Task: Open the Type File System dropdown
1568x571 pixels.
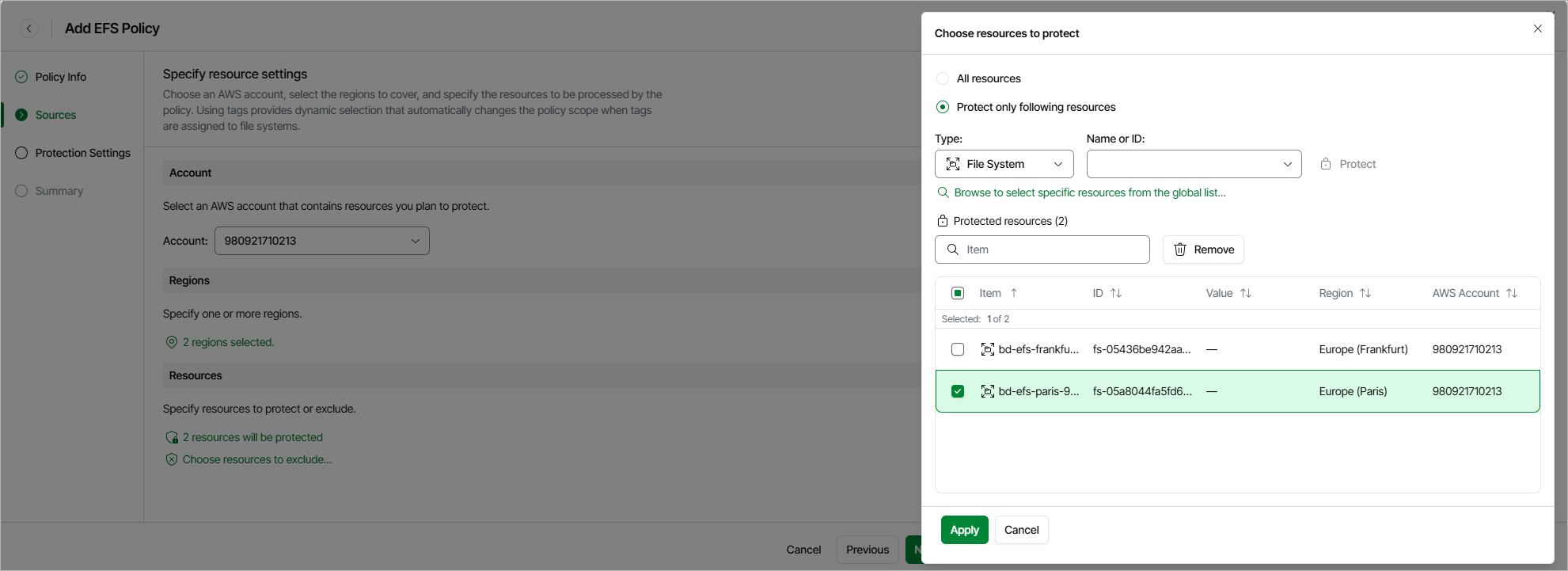Action: [1004, 164]
